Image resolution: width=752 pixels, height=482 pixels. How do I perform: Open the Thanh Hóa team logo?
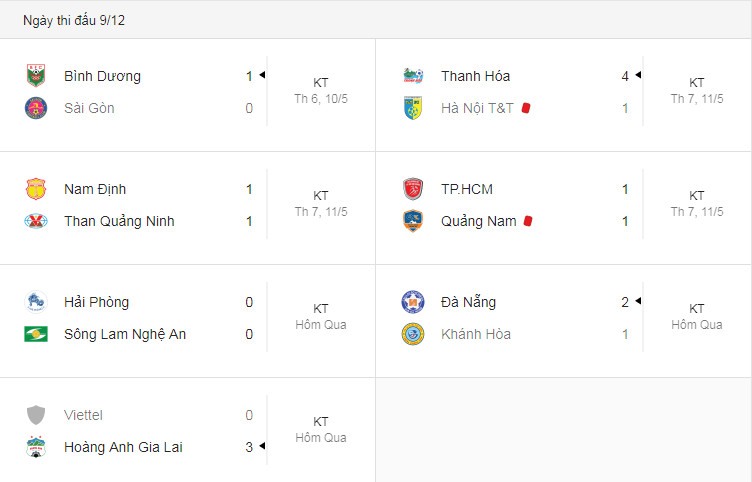413,76
